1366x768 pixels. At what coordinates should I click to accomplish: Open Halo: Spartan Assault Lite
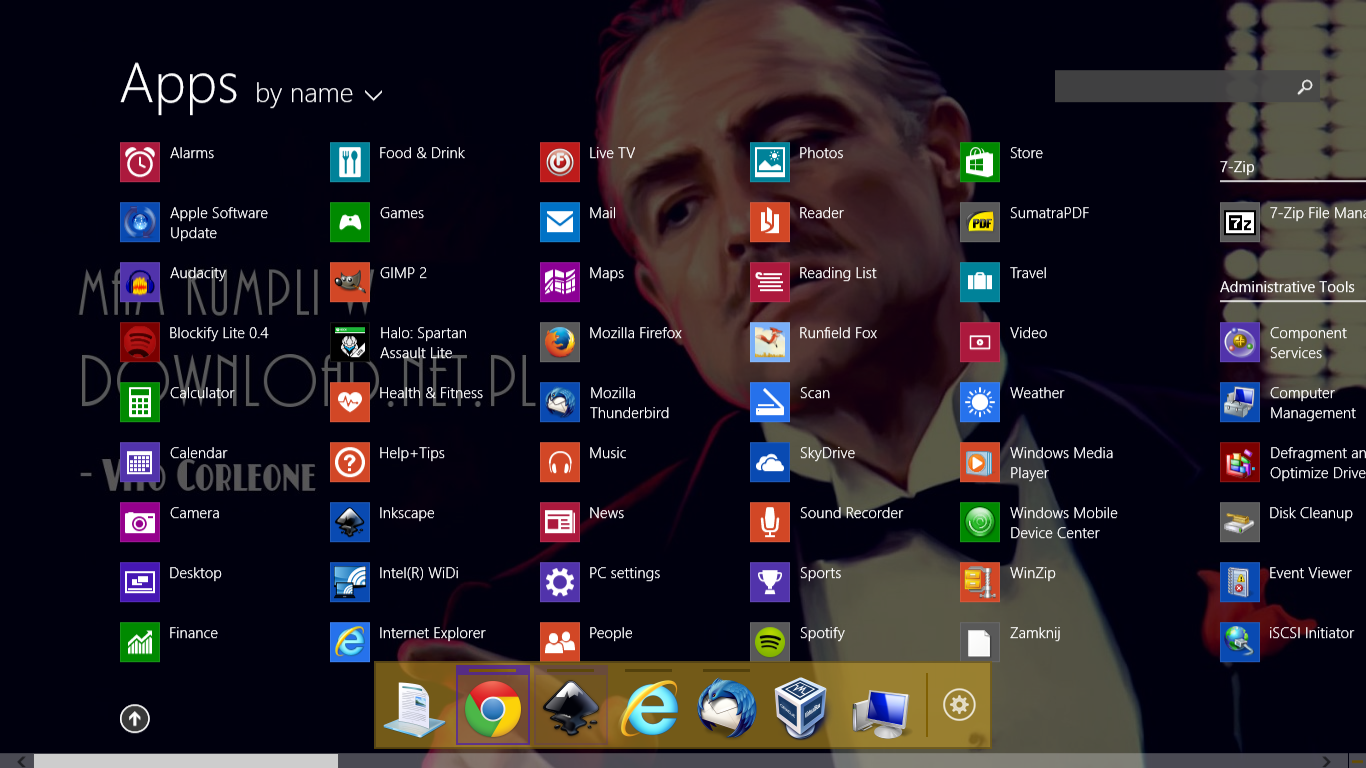[x=350, y=342]
